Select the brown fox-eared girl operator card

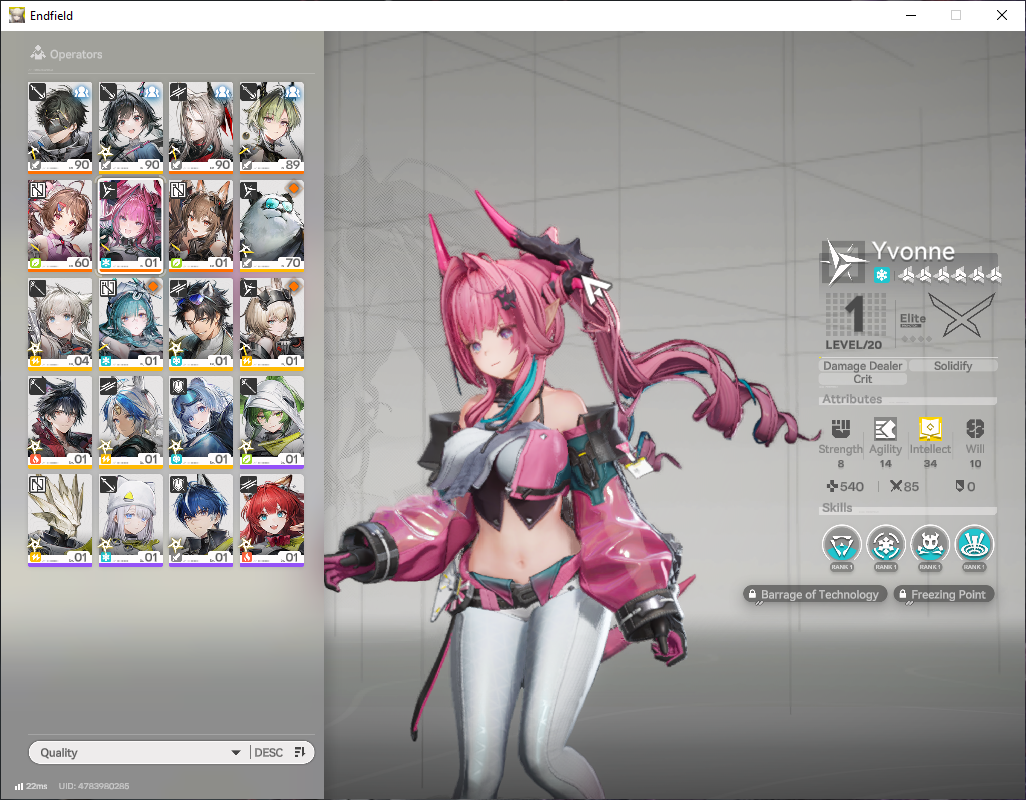(201, 225)
